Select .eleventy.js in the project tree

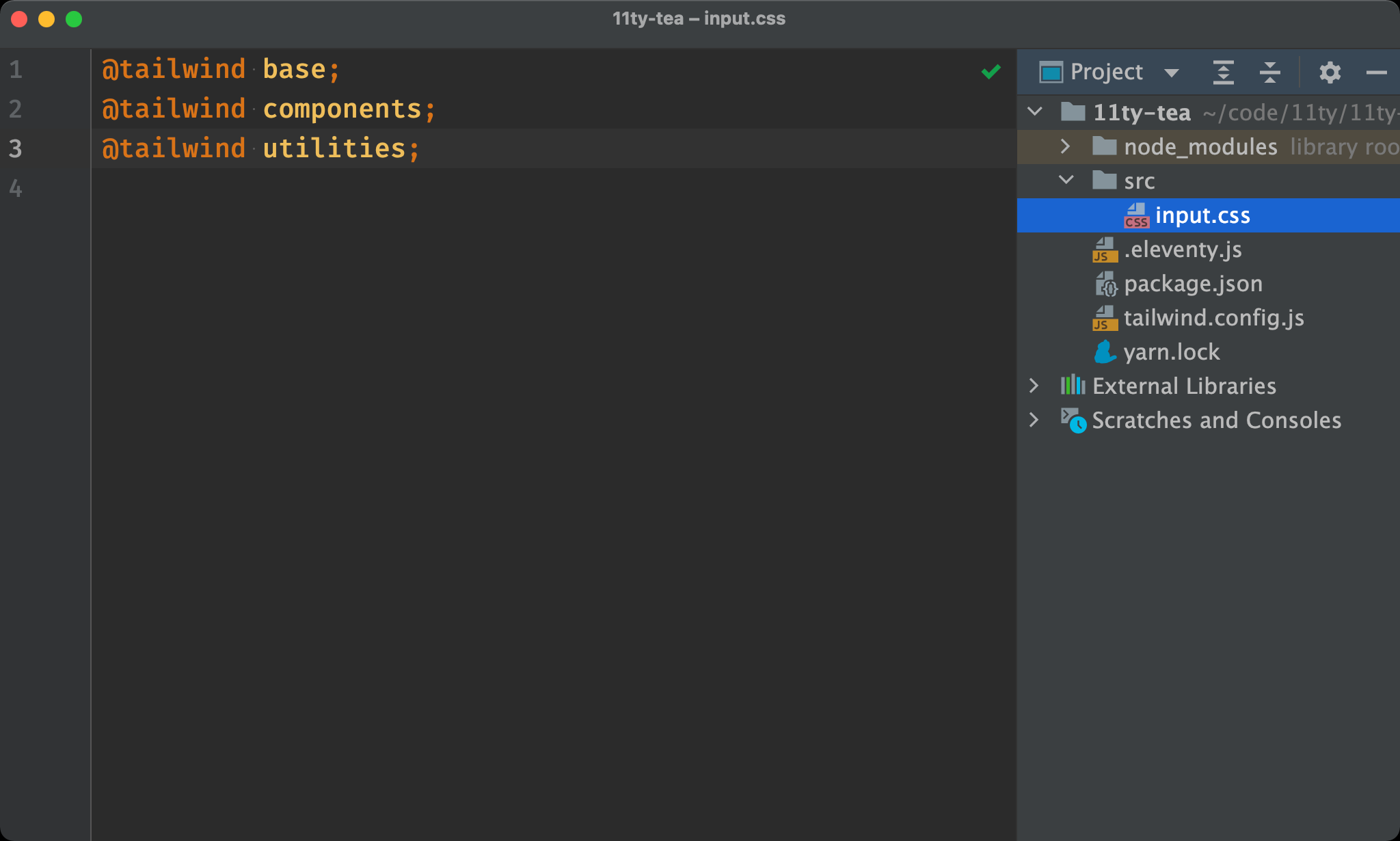tap(1183, 250)
